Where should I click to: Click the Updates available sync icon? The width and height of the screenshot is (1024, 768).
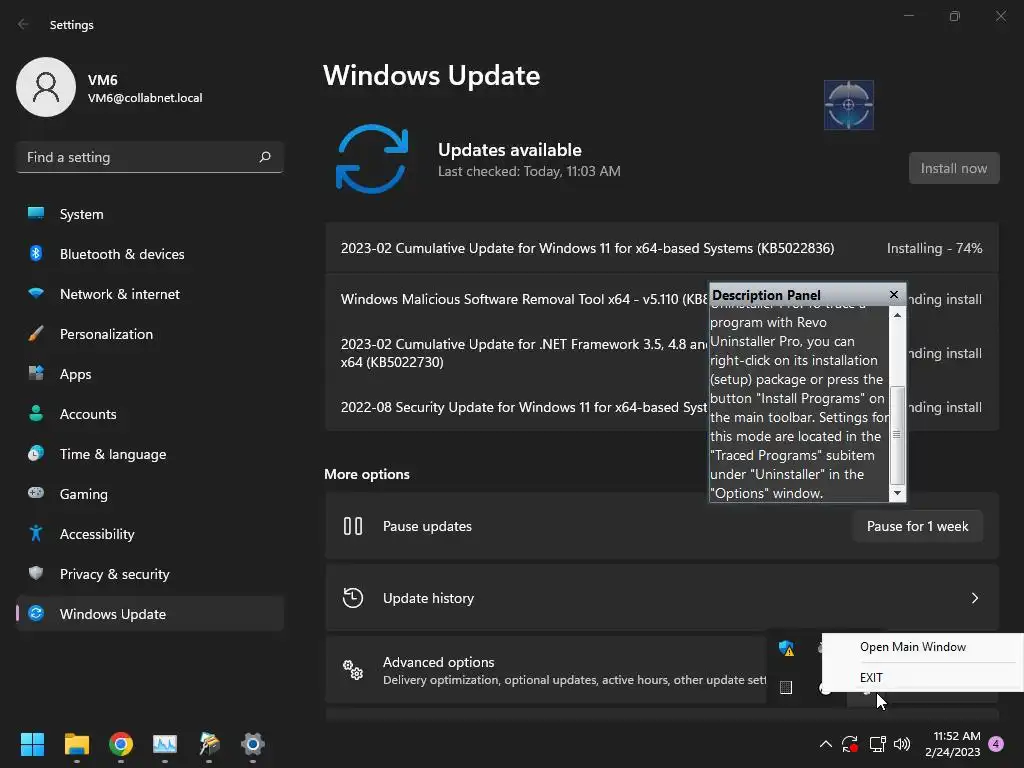[x=372, y=159]
